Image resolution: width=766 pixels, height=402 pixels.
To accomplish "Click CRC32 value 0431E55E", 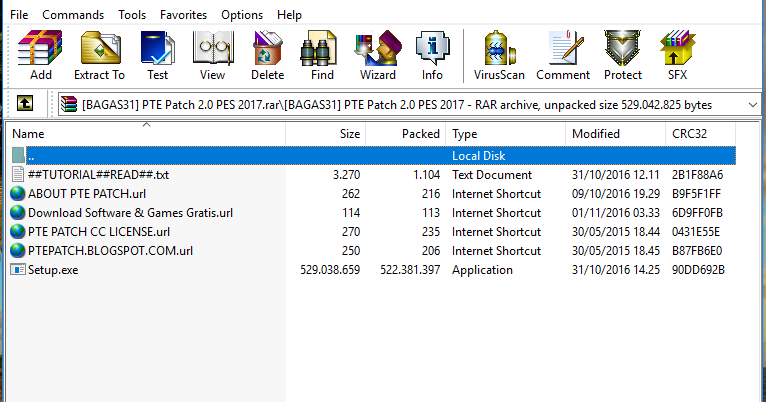I will coord(696,232).
